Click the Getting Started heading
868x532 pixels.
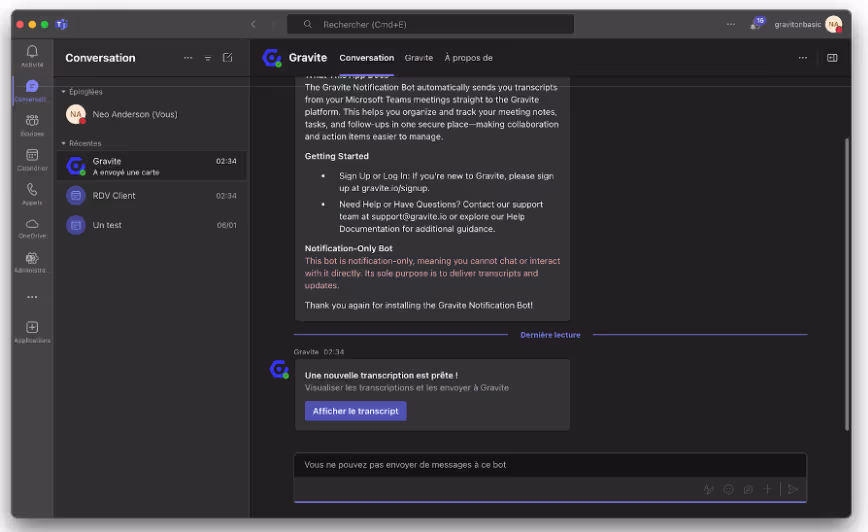(x=337, y=156)
